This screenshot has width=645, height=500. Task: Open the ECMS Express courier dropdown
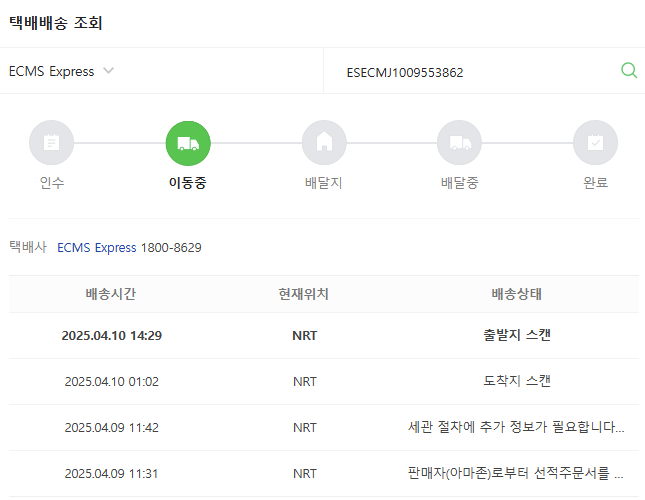tap(52, 72)
